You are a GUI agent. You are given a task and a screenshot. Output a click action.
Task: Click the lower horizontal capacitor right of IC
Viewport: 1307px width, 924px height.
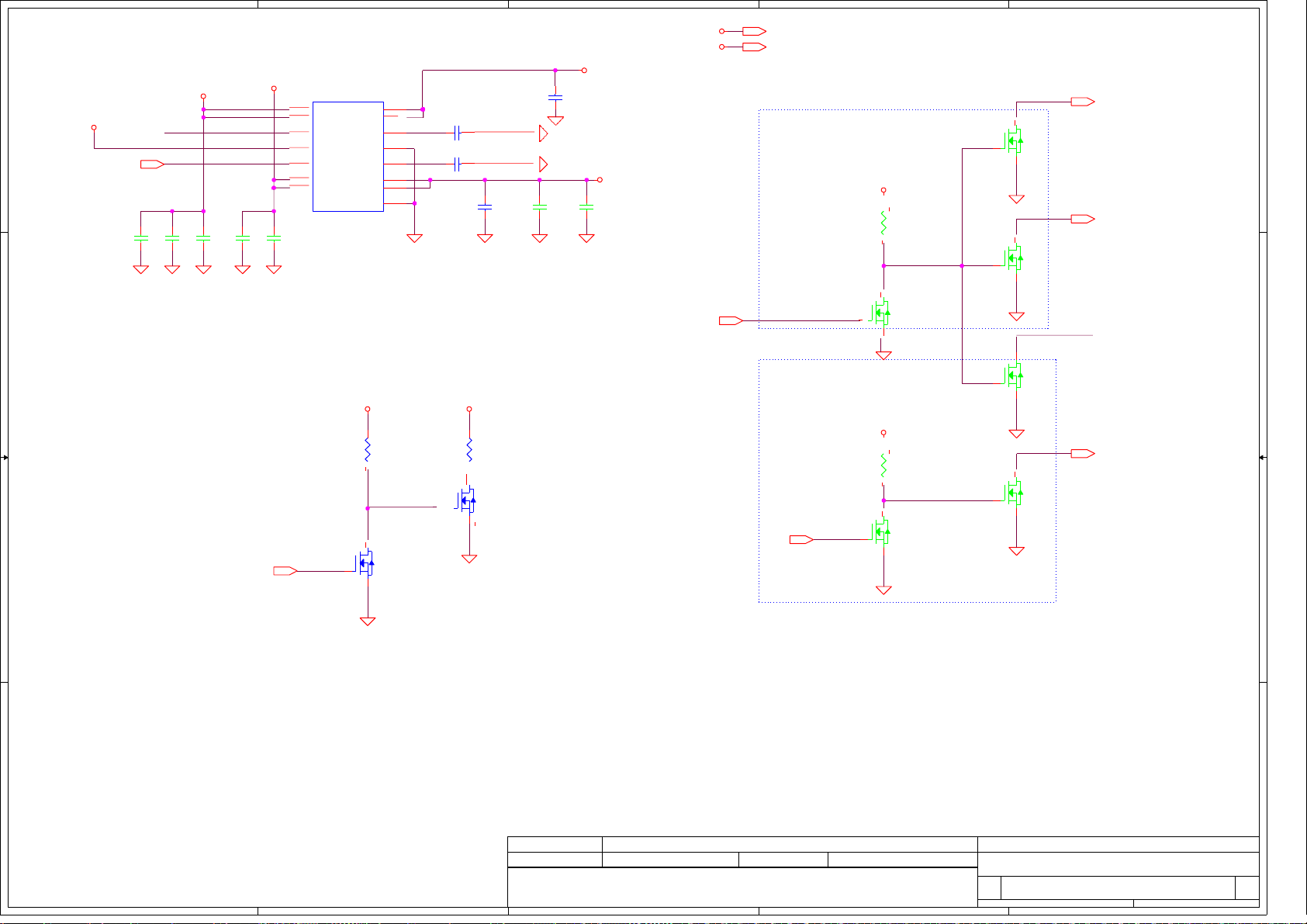(458, 164)
